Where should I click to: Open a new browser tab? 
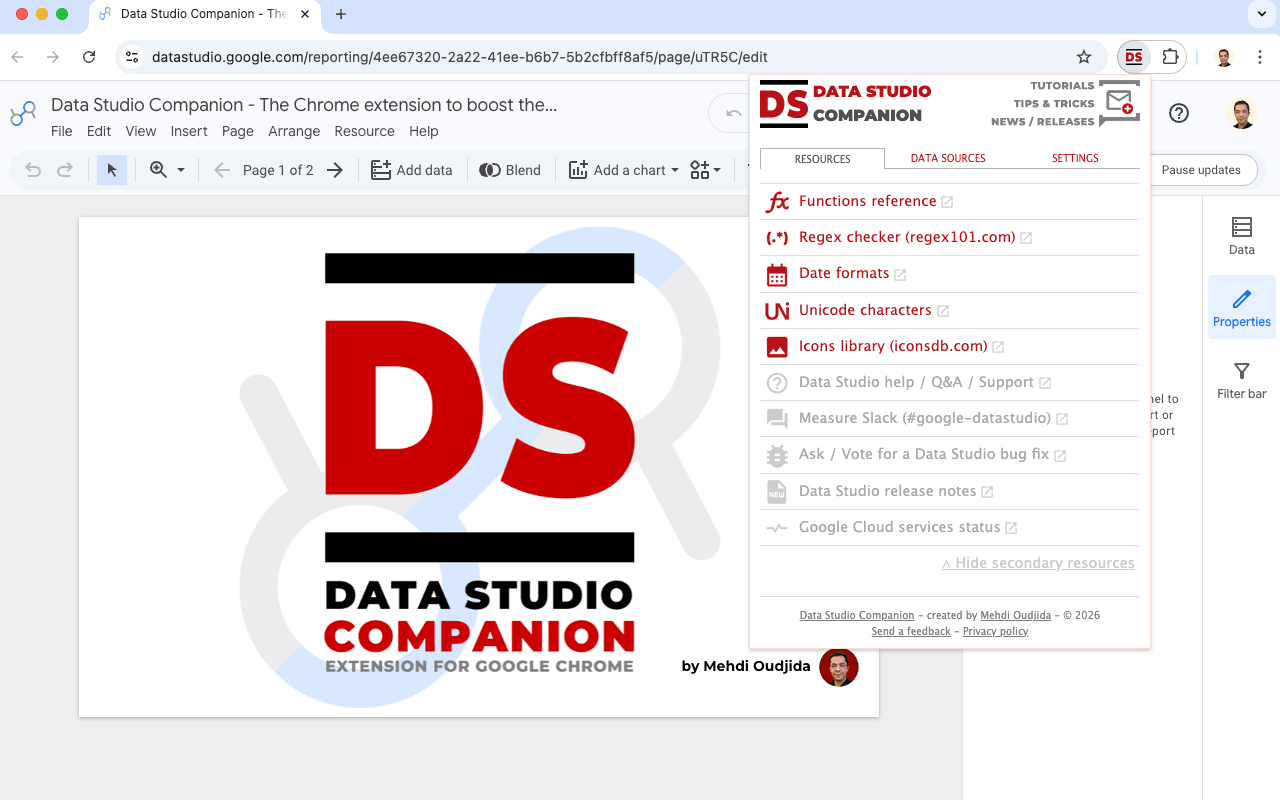341,14
